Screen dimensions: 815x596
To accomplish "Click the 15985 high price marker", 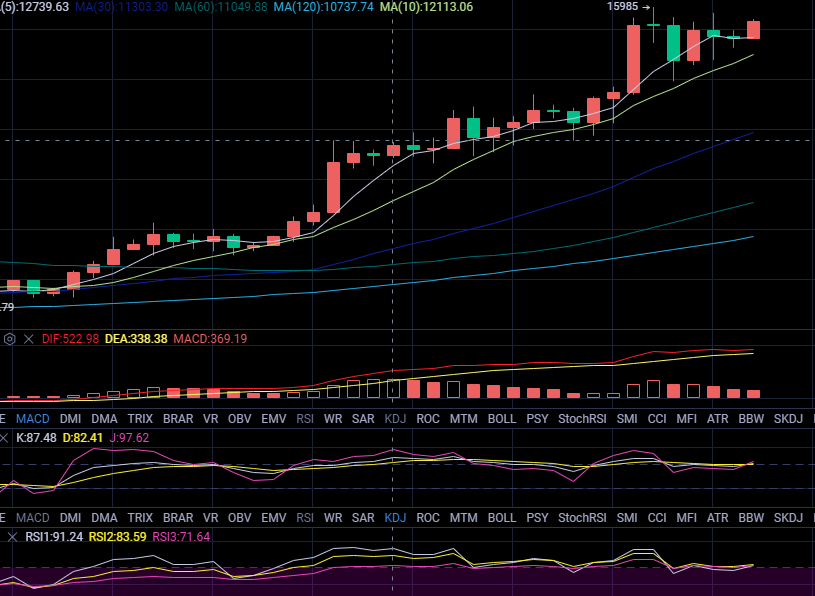I will click(x=628, y=7).
